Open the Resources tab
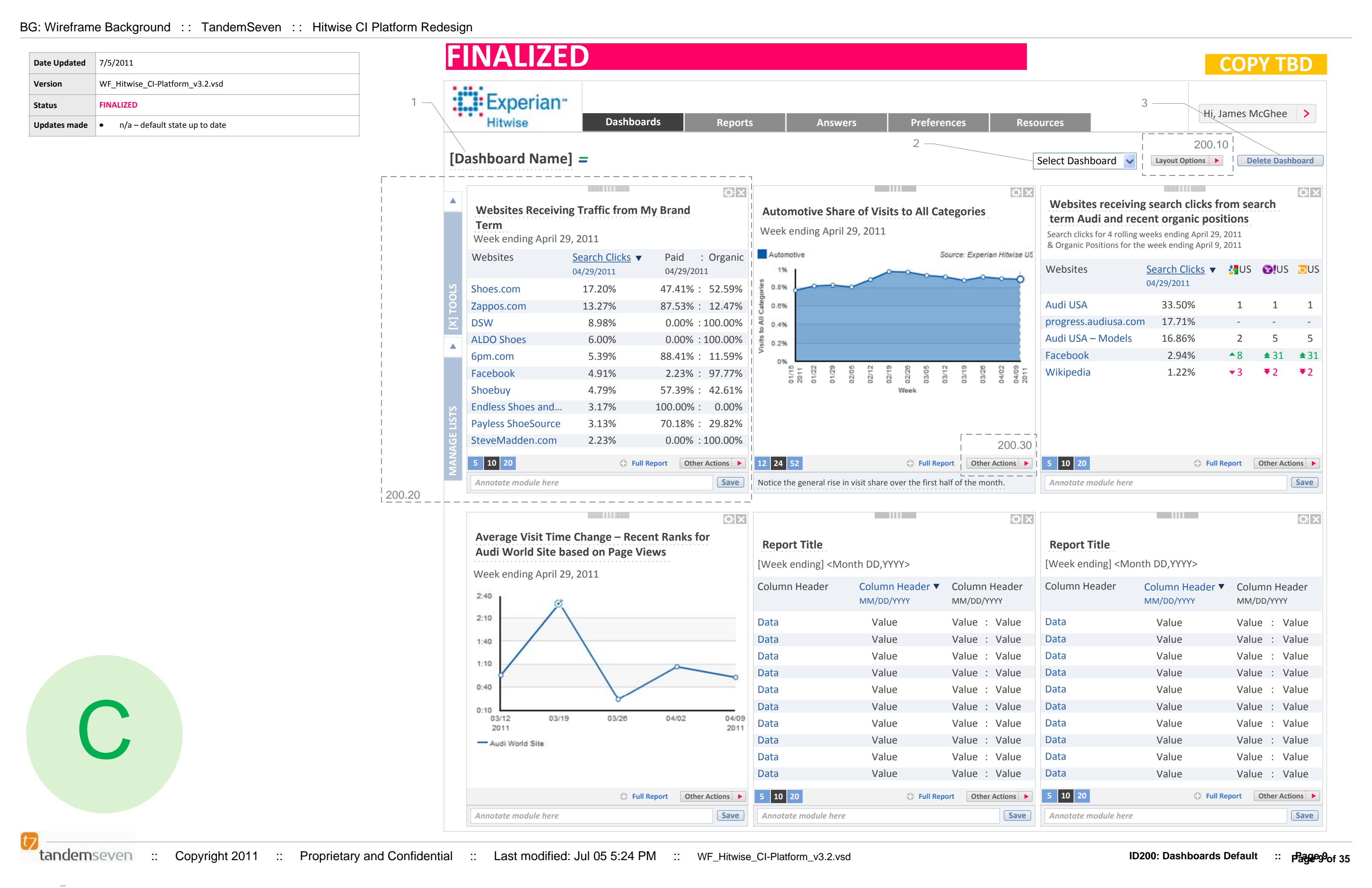The height and width of the screenshot is (888, 1372). 1040,122
